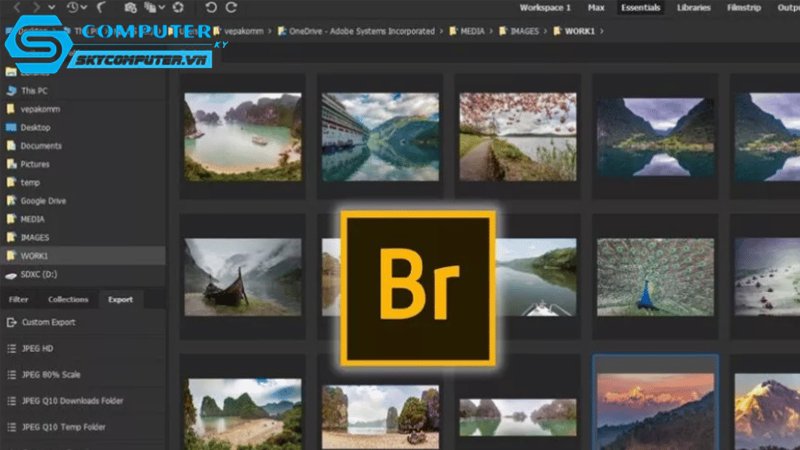Open the Collections panel tab
This screenshot has width=800, height=450.
[x=68, y=299]
